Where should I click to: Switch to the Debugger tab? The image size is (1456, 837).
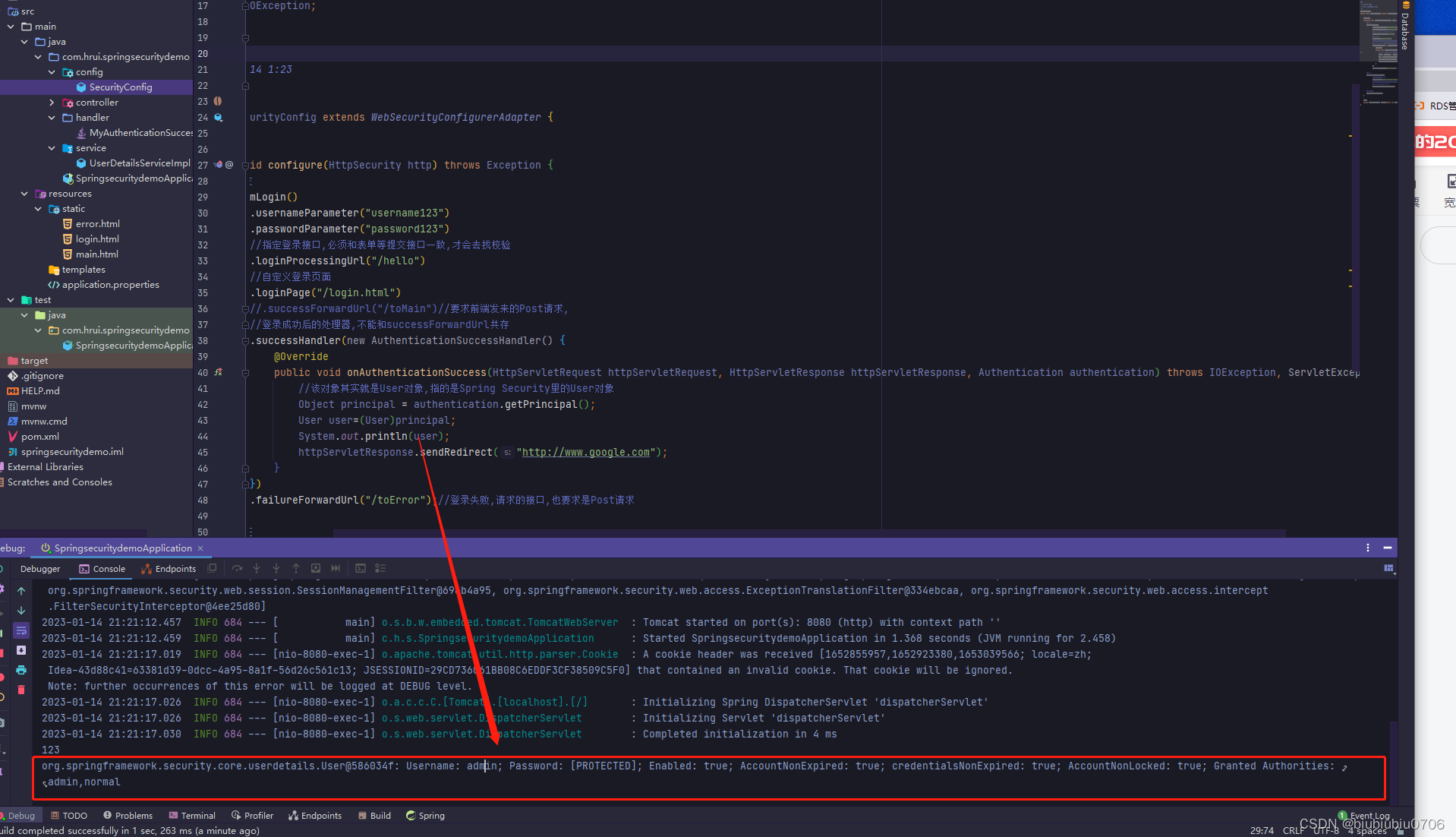click(39, 569)
